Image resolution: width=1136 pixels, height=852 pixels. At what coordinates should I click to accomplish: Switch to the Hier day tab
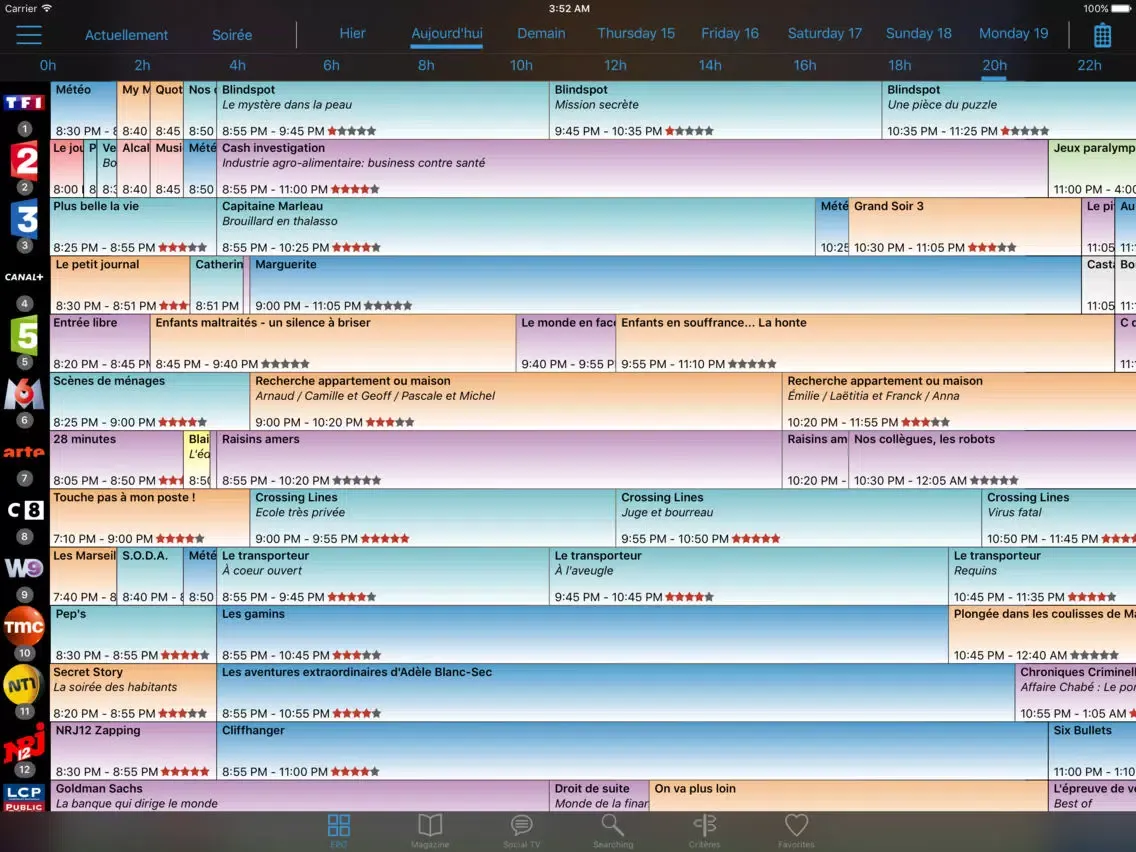click(352, 33)
